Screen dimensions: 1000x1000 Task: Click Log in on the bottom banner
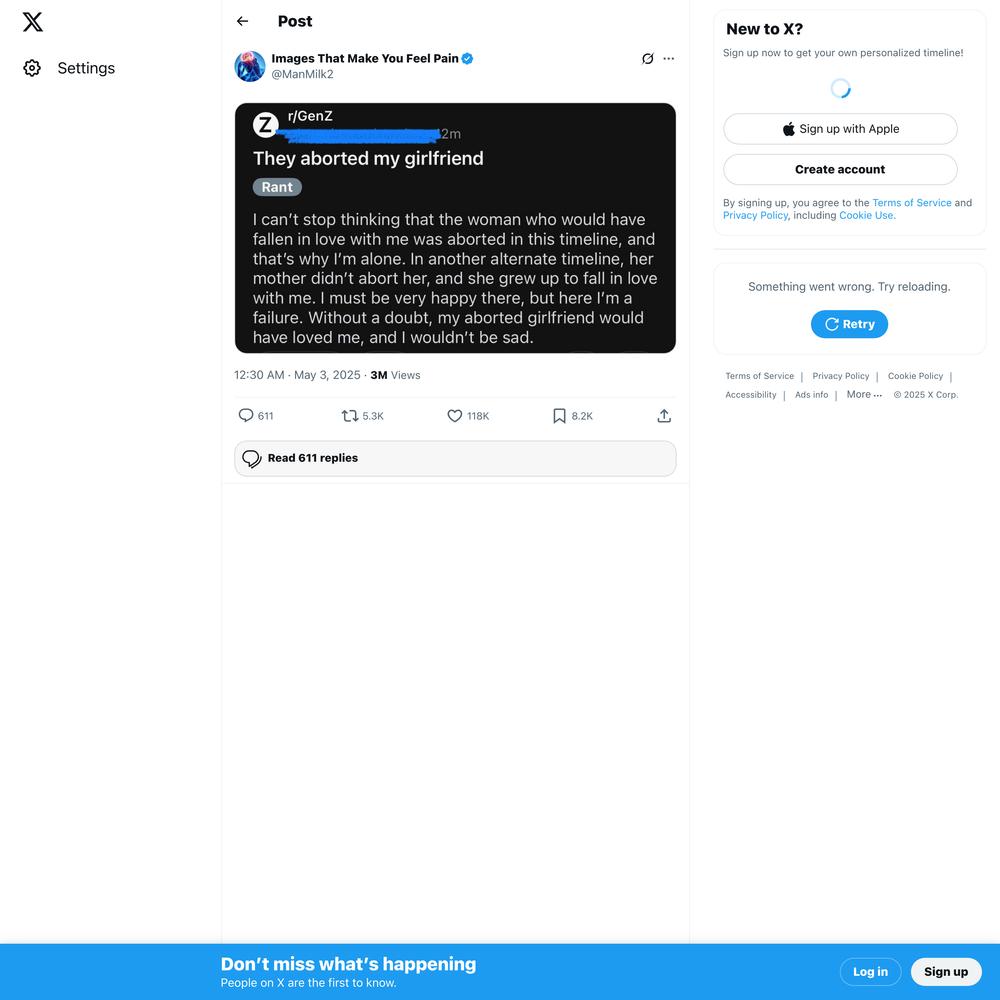point(870,972)
